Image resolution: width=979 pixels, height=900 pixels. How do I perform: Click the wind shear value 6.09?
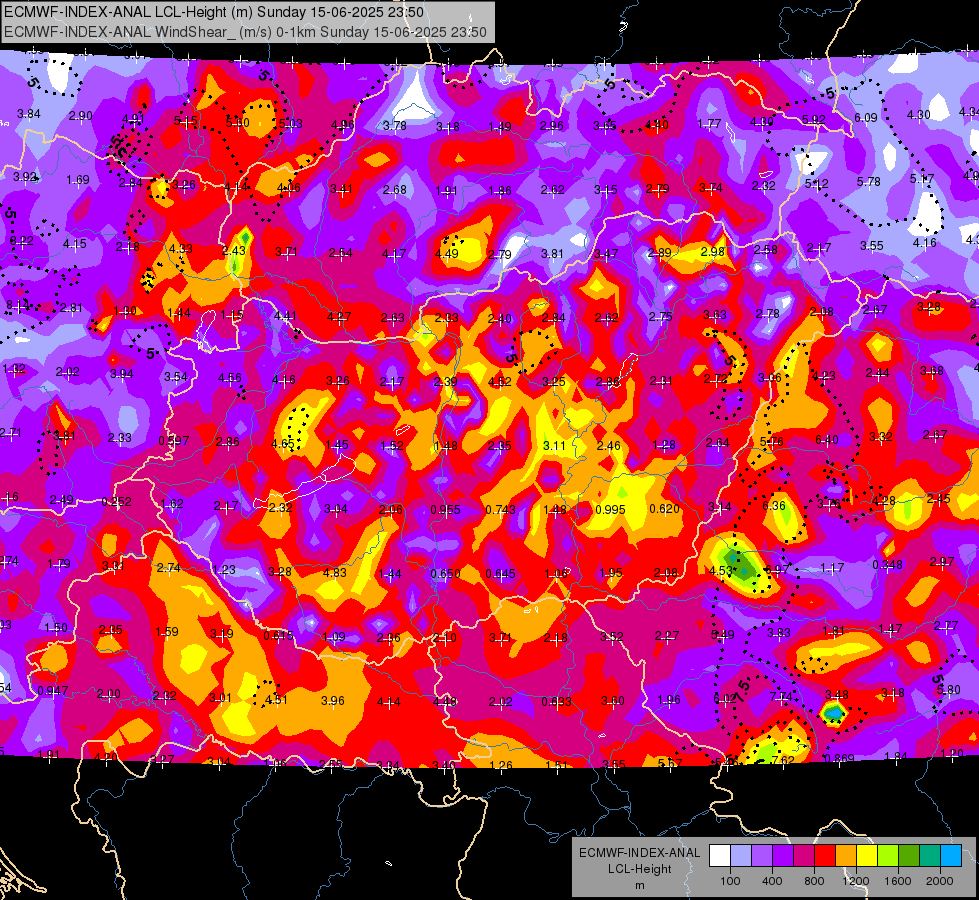click(x=866, y=117)
